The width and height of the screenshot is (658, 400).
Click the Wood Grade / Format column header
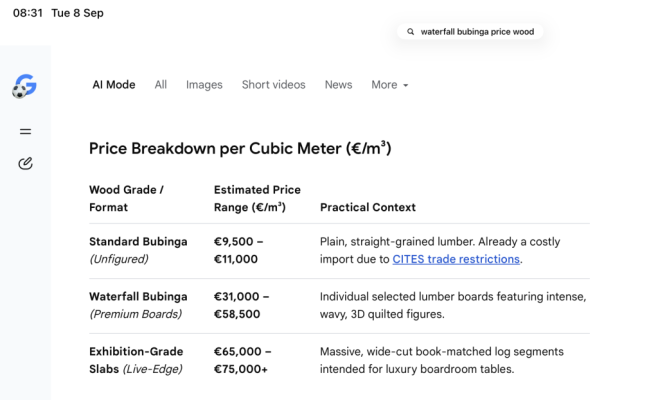point(126,199)
